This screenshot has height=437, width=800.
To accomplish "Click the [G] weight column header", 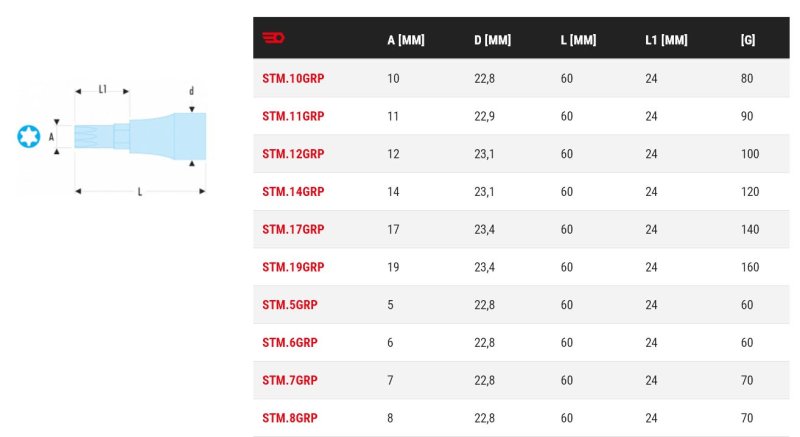I will pos(748,40).
